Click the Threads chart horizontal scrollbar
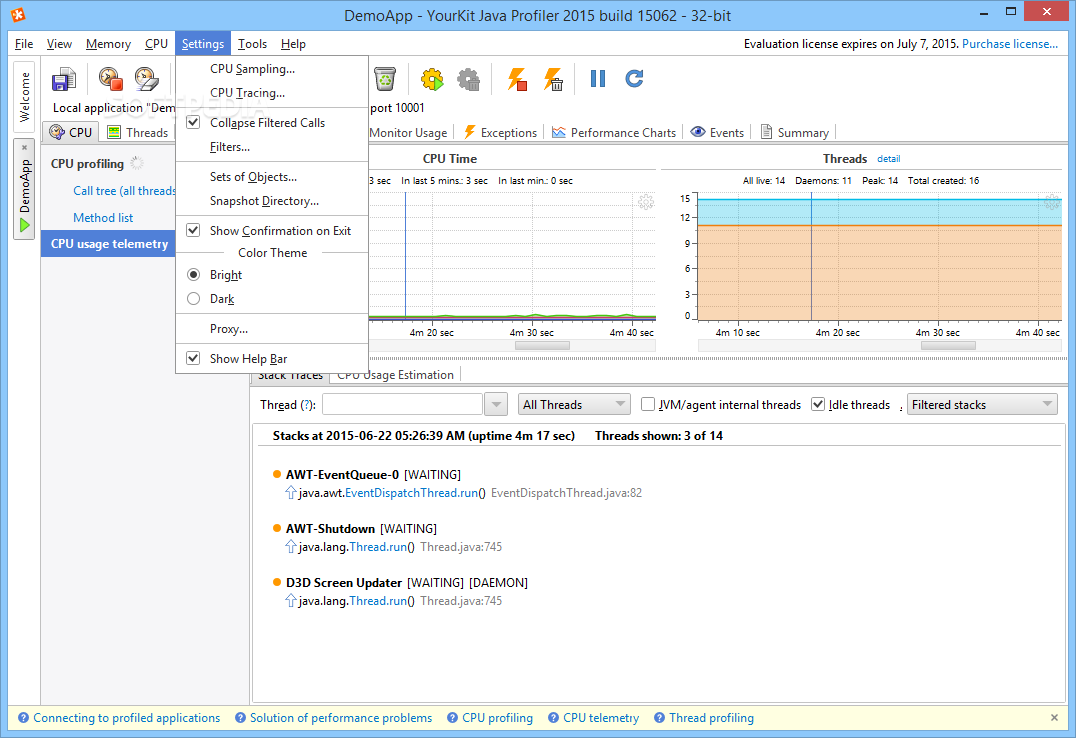Viewport: 1076px width, 738px height. click(x=948, y=345)
